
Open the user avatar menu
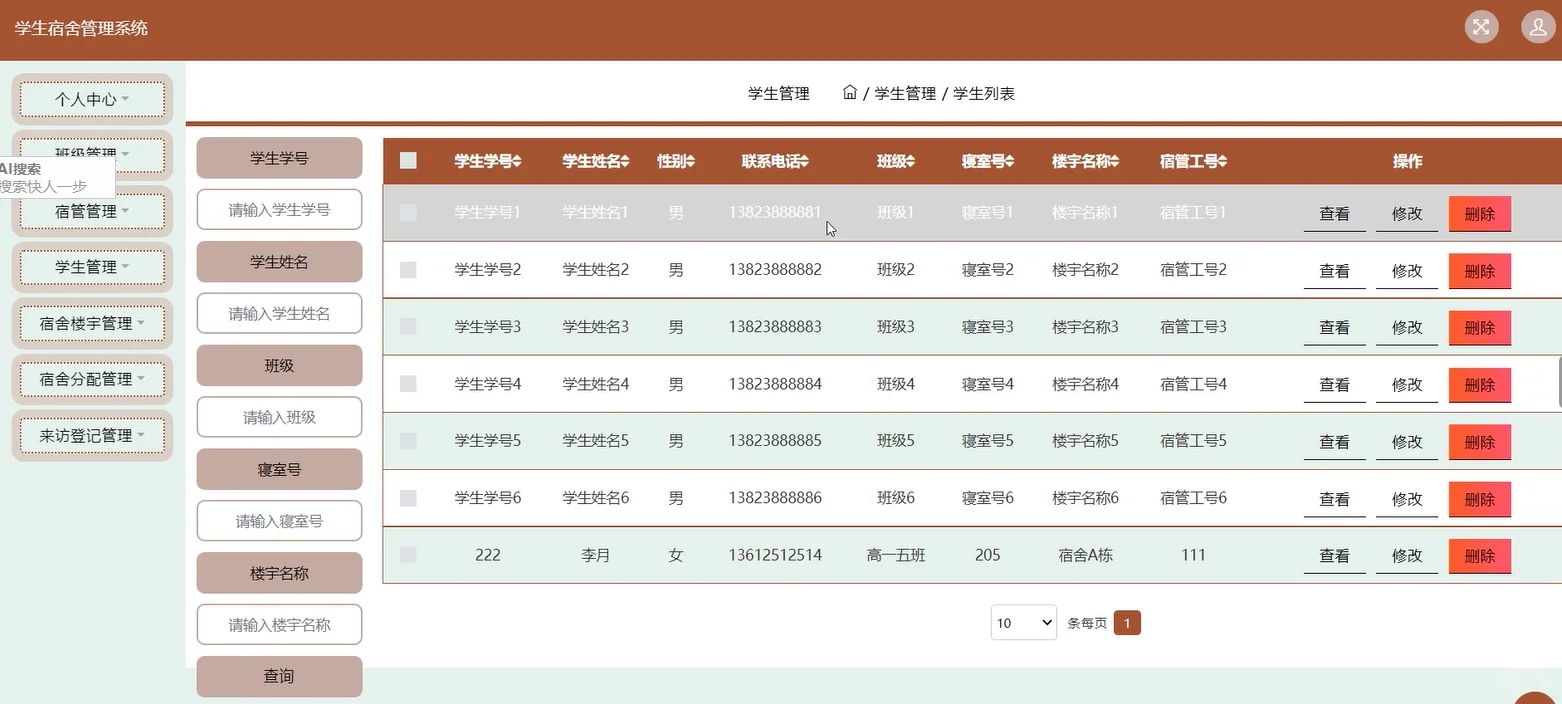[1537, 27]
